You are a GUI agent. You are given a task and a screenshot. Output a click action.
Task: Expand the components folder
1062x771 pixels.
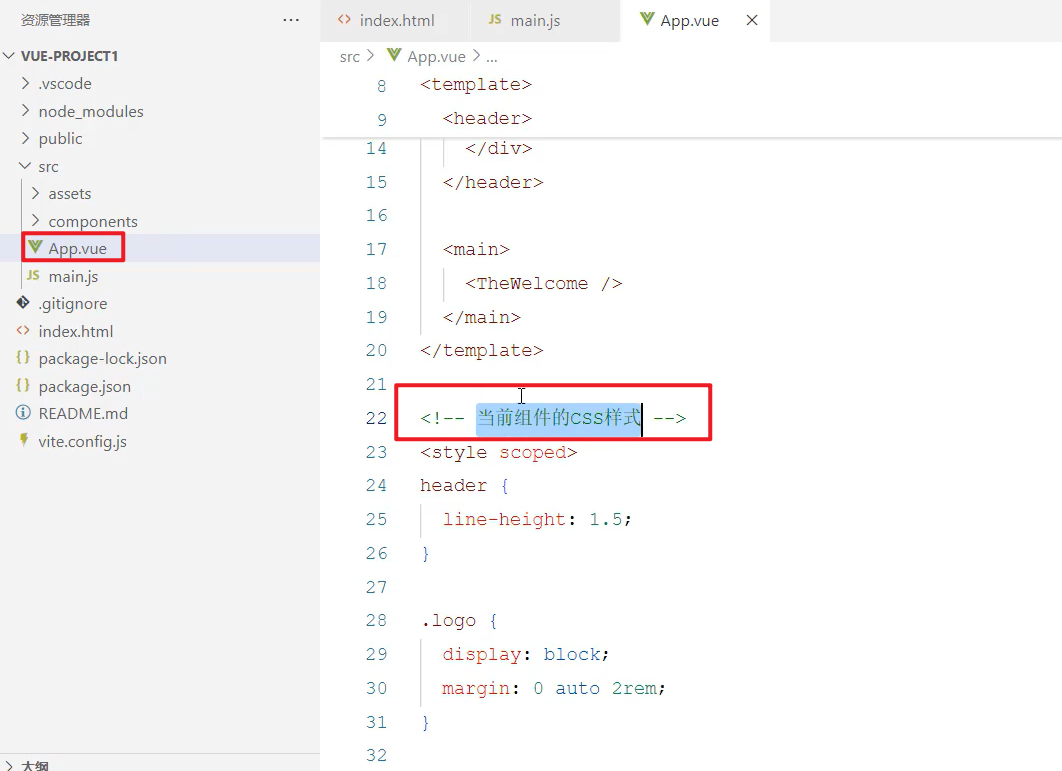tap(35, 221)
